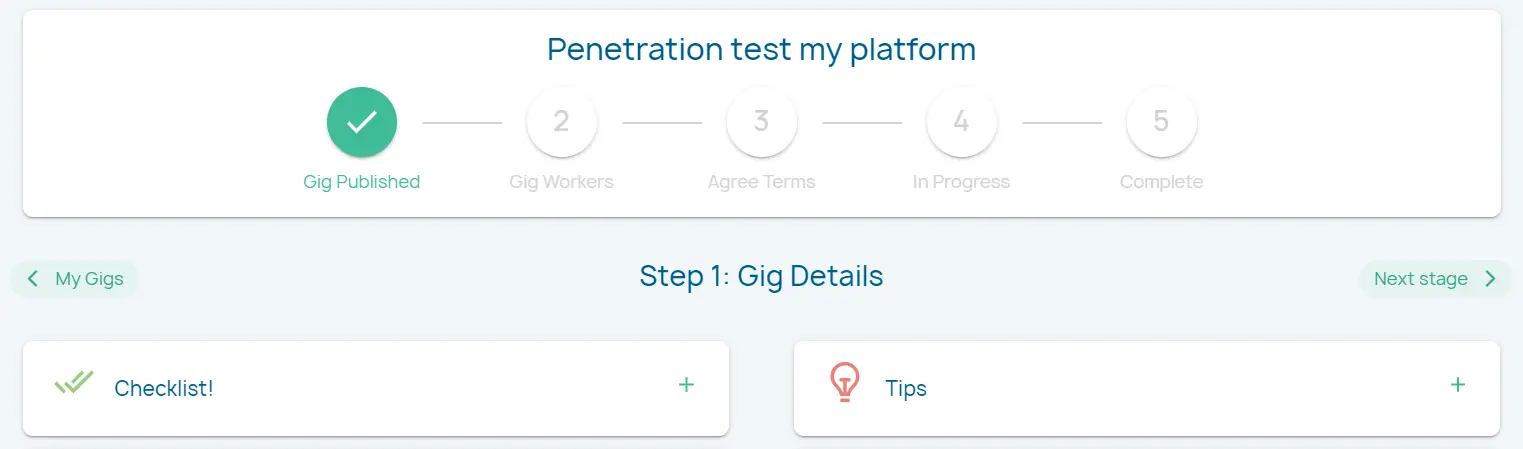Proceed to Next stage
Viewport: 1523px width, 449px height.
[1420, 279]
